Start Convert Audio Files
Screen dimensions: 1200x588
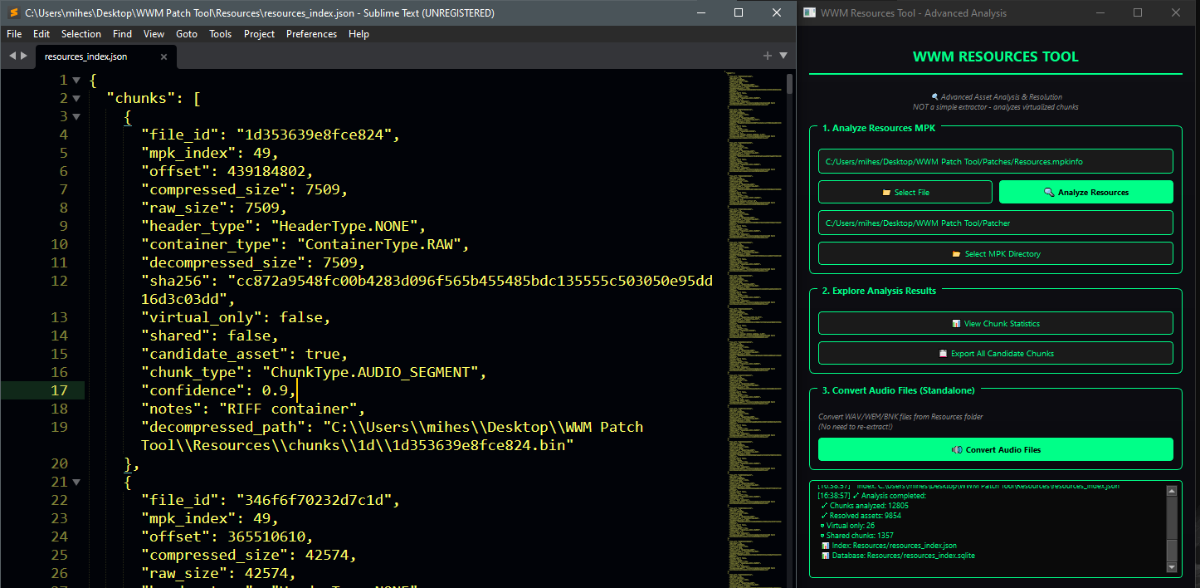pos(995,450)
